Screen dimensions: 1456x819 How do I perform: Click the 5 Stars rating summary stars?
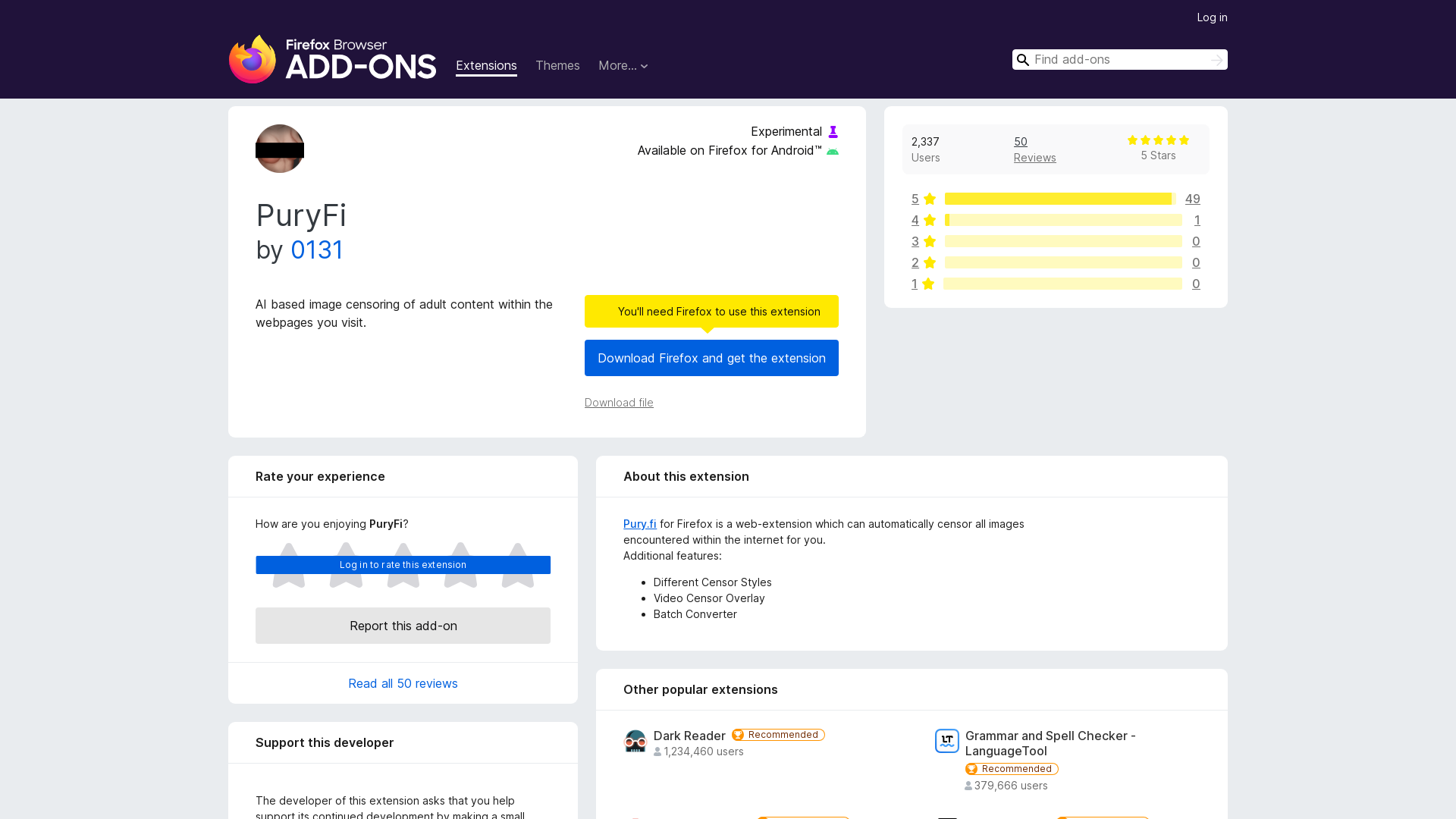[1158, 140]
